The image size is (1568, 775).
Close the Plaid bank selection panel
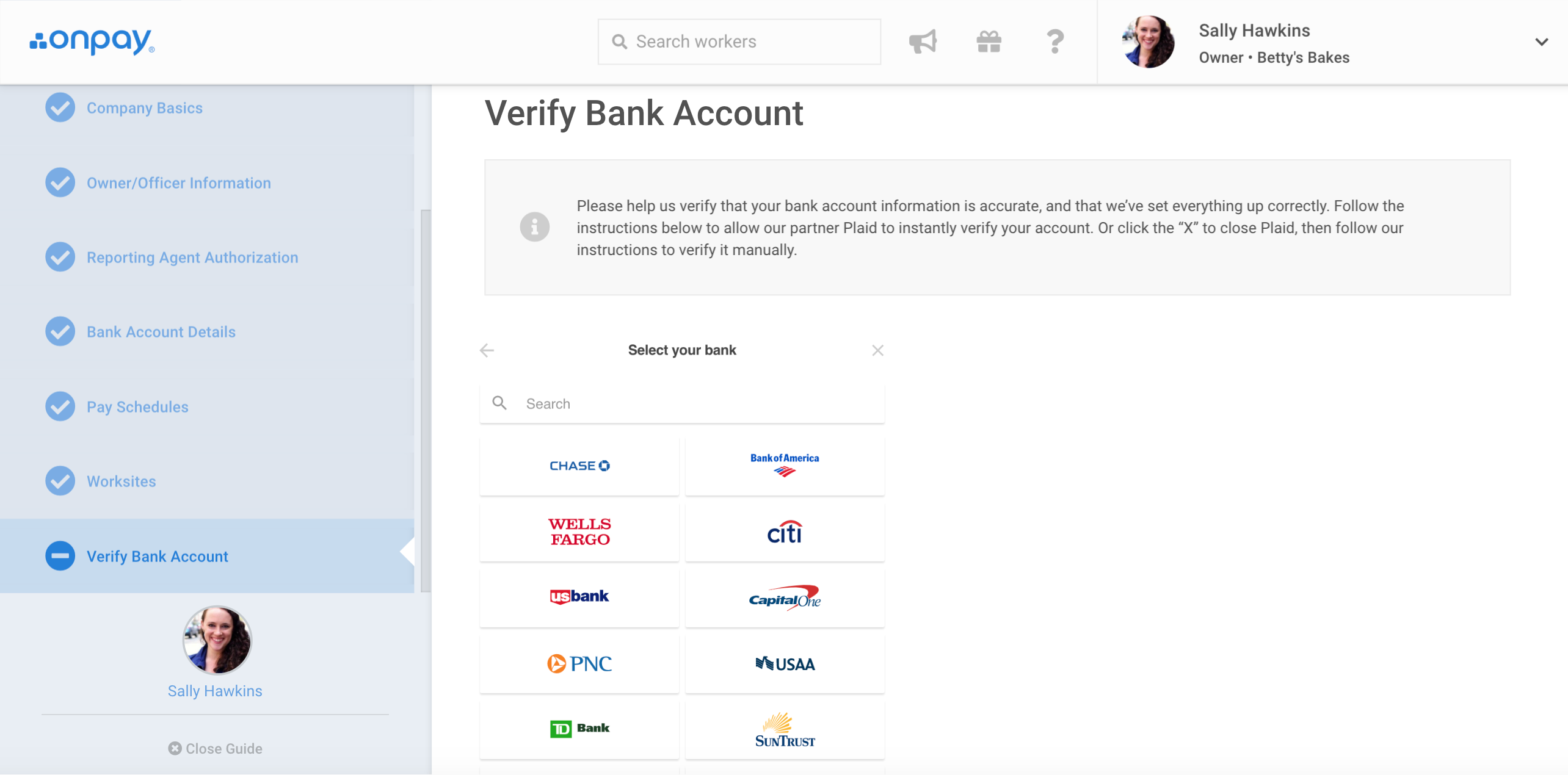click(877, 350)
